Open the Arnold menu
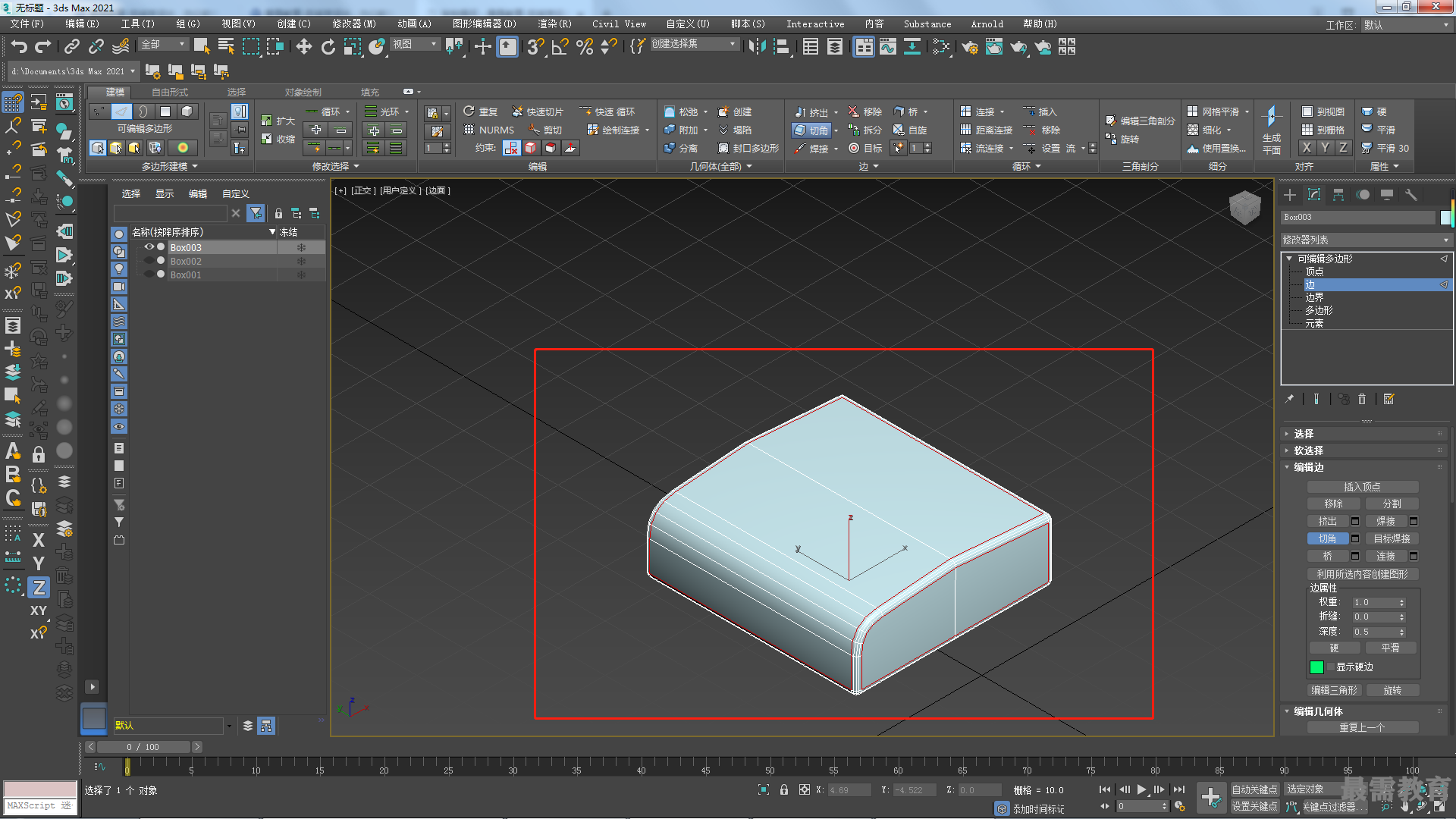Viewport: 1456px width, 819px height. pyautogui.click(x=987, y=24)
